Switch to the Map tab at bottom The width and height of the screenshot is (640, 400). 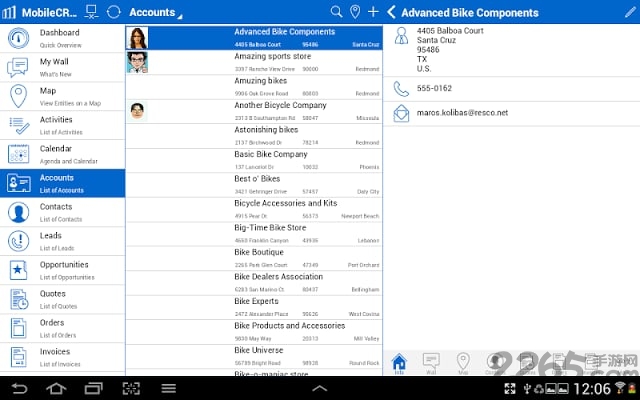click(463, 363)
